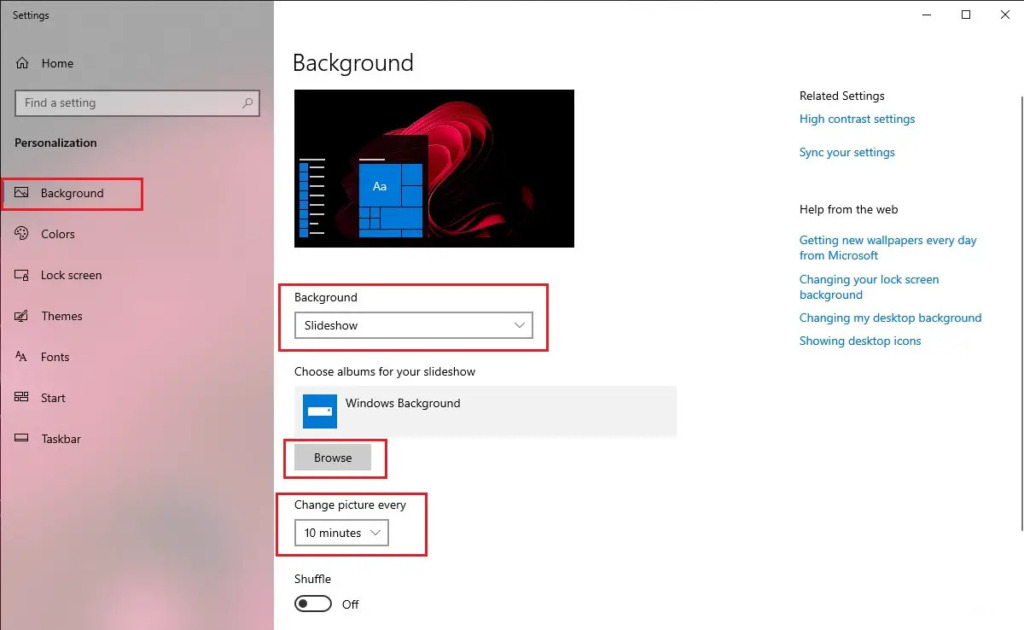Open High contrast settings link

(x=857, y=119)
